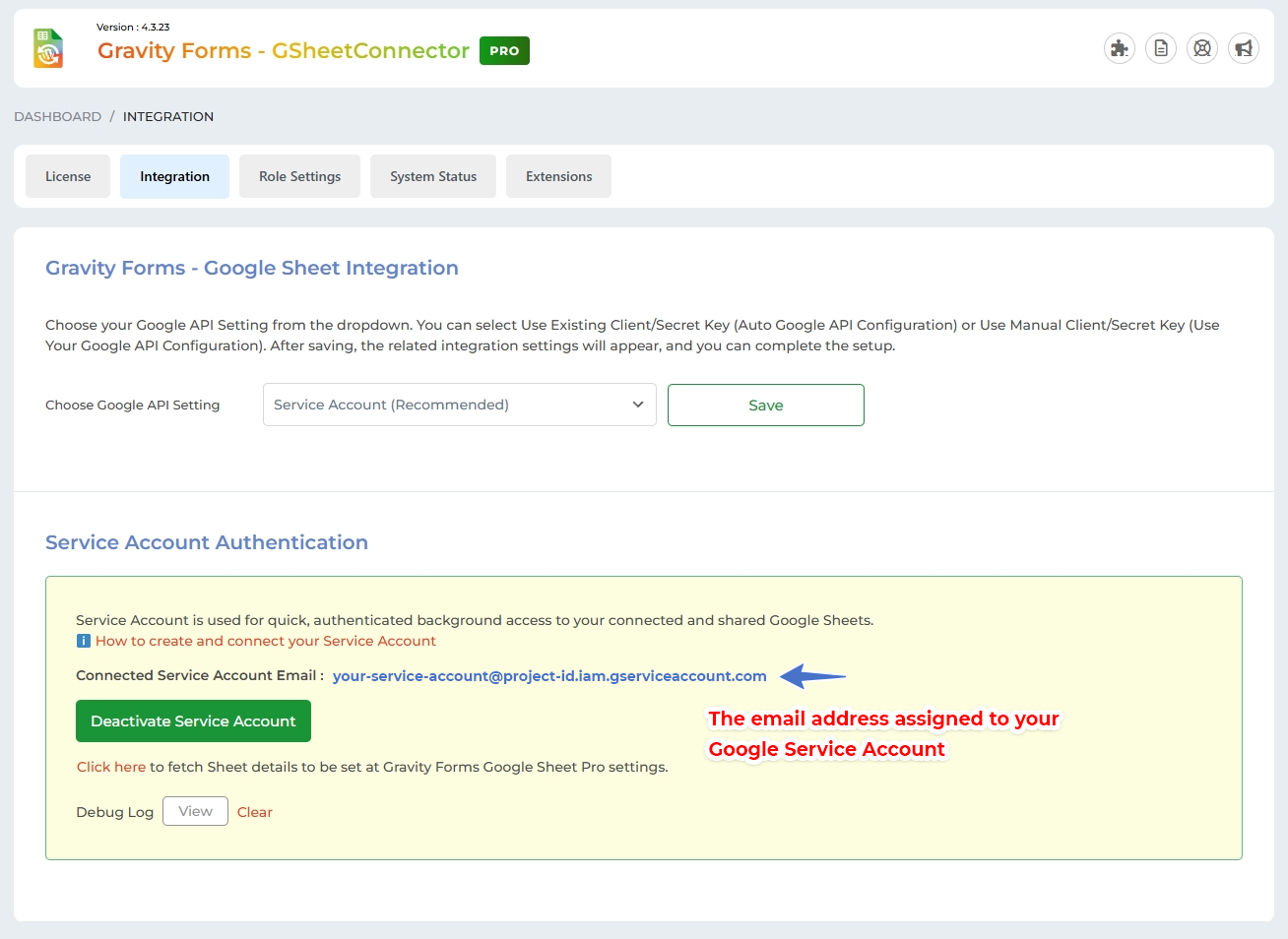Click the green PRO badge
The height and width of the screenshot is (939, 1288).
pyautogui.click(x=504, y=51)
